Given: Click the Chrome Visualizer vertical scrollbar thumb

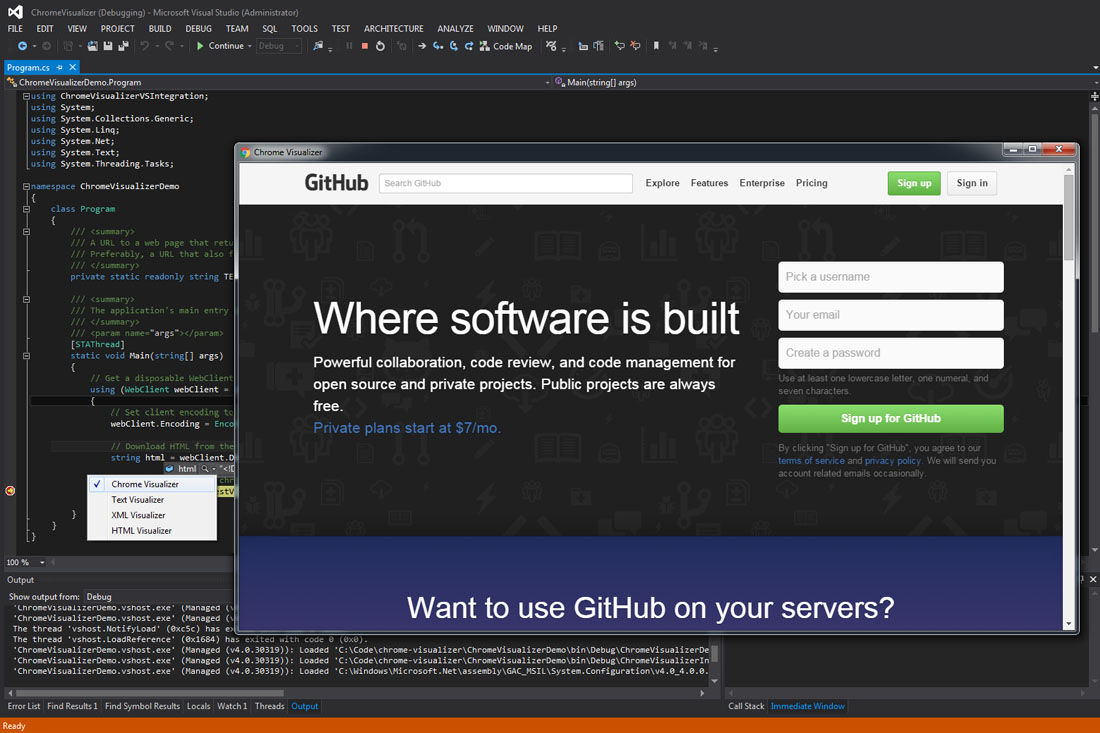Looking at the screenshot, I should (1068, 217).
